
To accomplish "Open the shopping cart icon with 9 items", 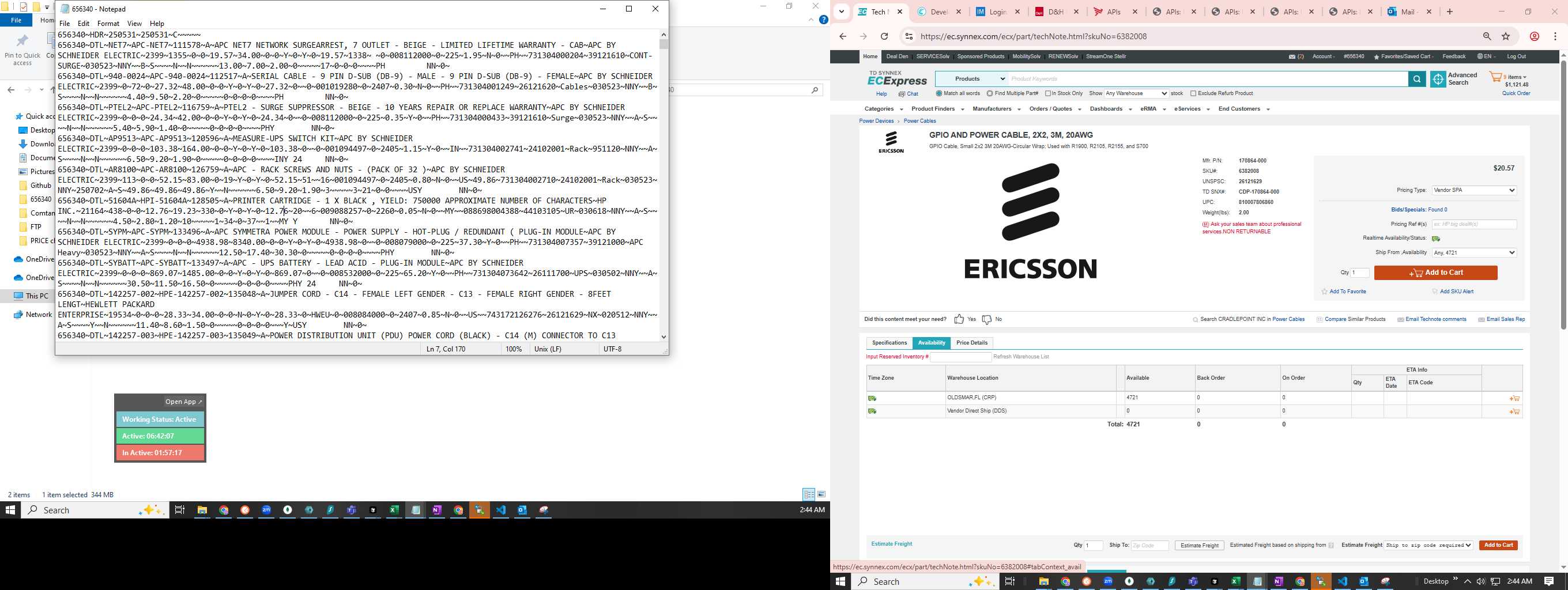I will click(1495, 77).
